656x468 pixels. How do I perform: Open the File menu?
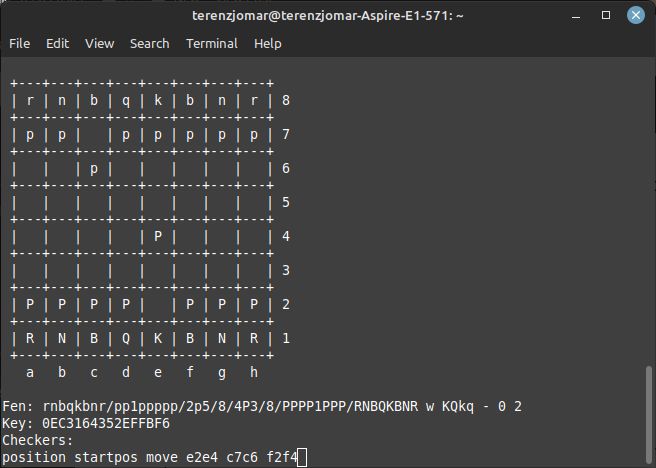(19, 43)
